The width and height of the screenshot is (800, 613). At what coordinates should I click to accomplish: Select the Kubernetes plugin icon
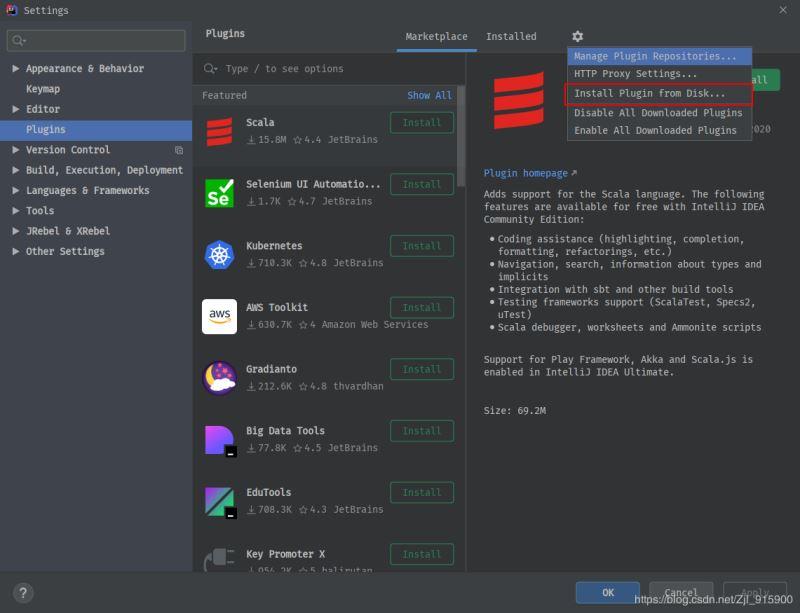click(219, 255)
